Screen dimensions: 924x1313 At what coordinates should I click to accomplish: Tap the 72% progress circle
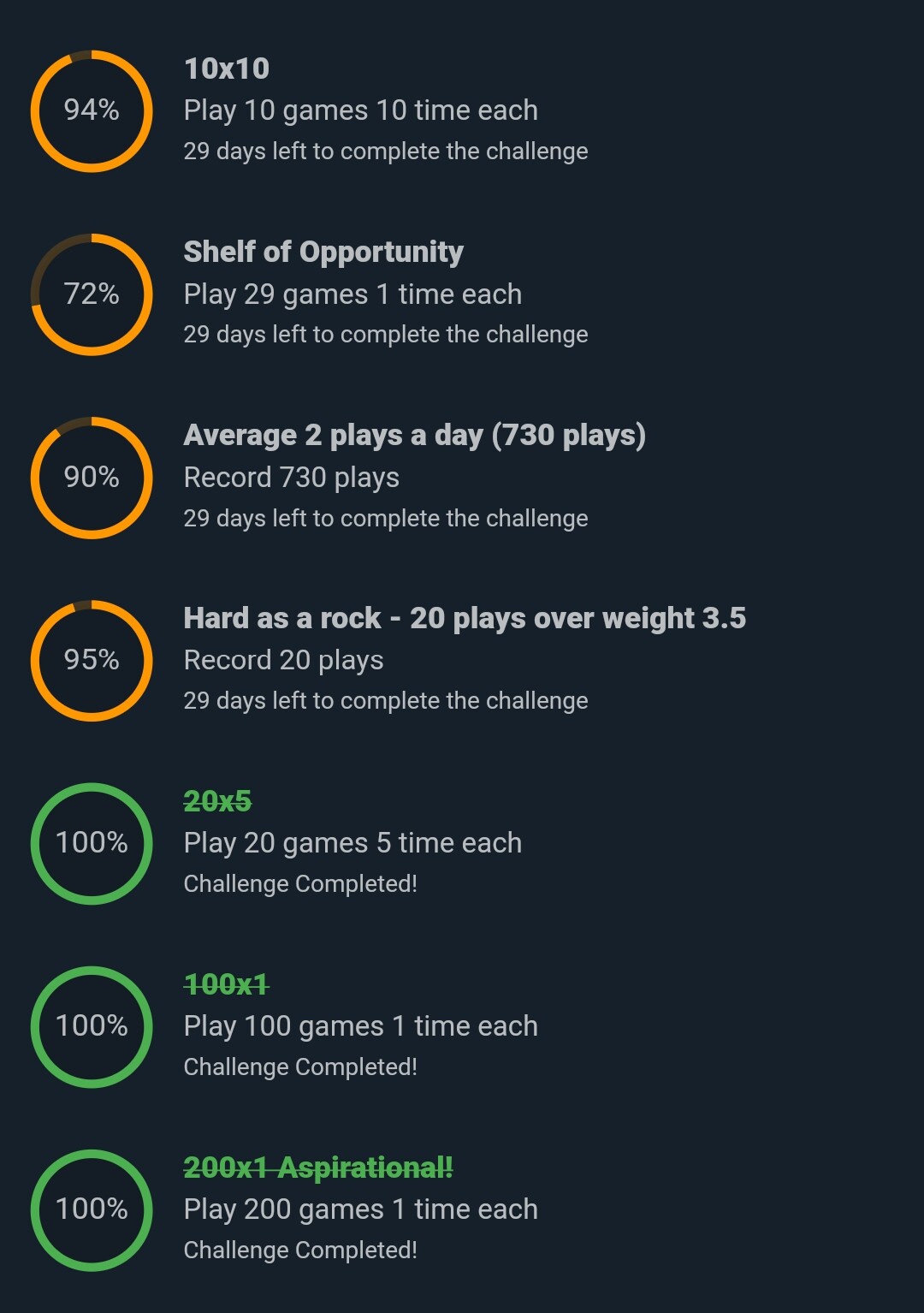point(92,294)
